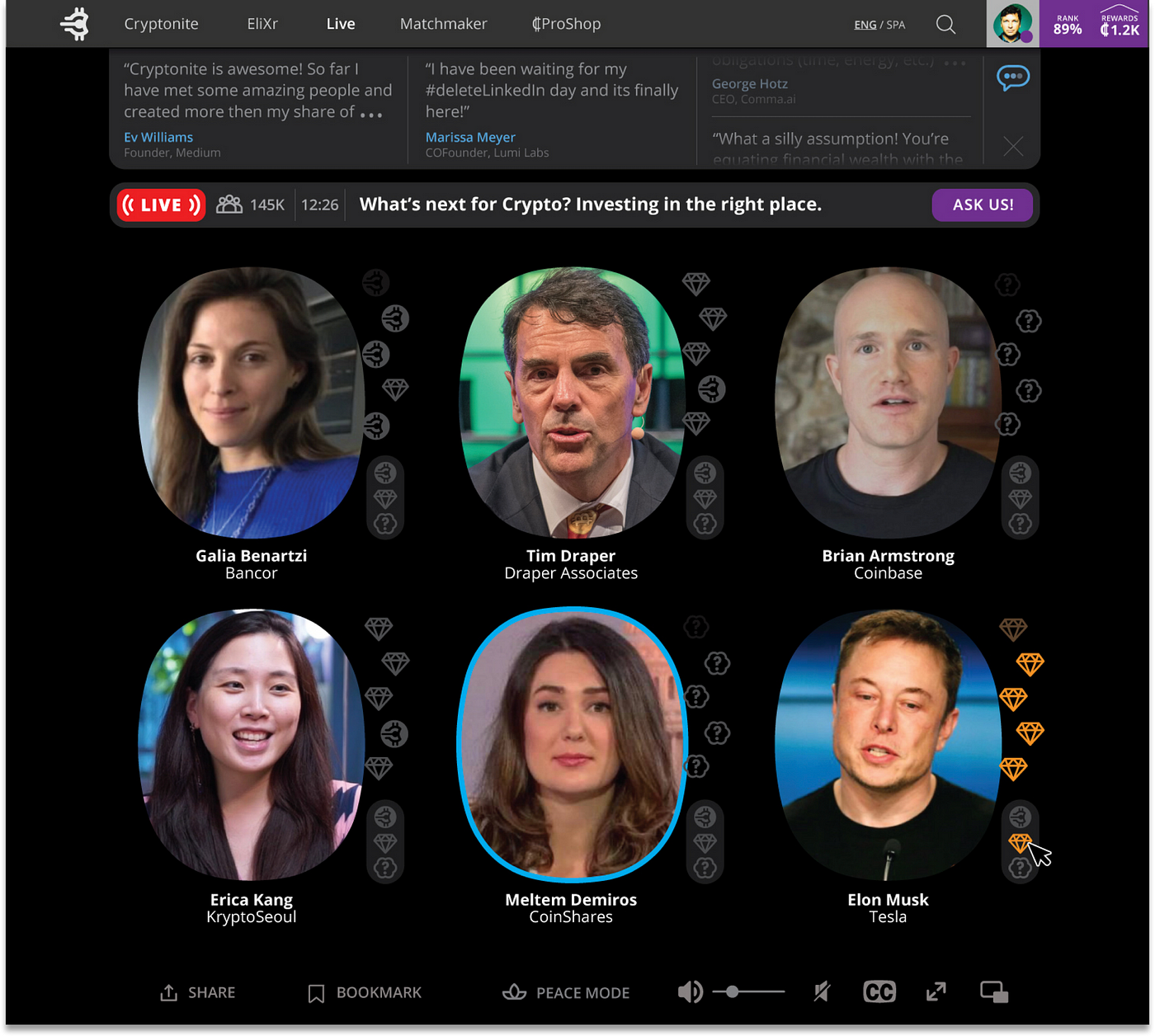Share this live session
This screenshot has width=1155, height=1036.
click(x=197, y=992)
